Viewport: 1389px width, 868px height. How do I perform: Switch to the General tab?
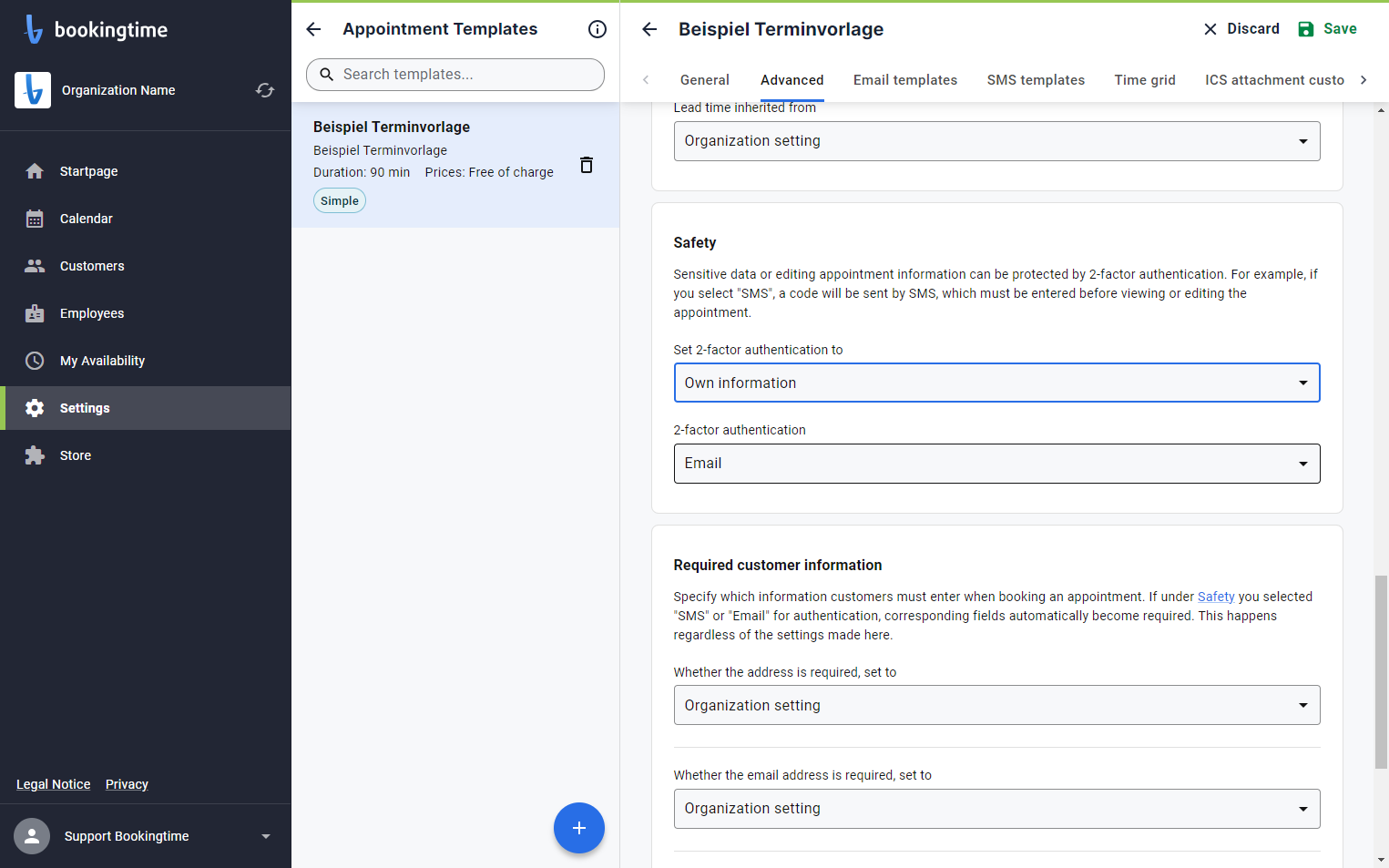(705, 80)
